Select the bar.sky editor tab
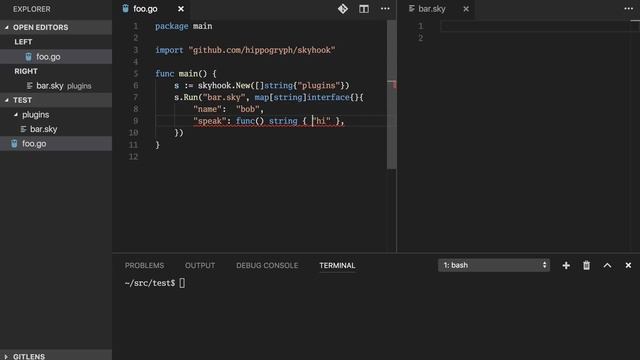This screenshot has height=360, width=640. point(437,9)
